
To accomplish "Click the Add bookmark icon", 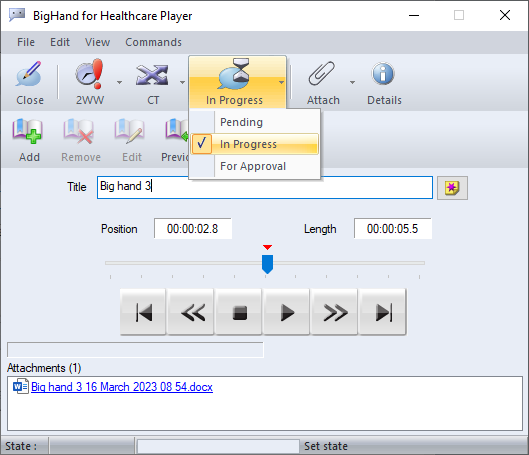I will (x=27, y=131).
